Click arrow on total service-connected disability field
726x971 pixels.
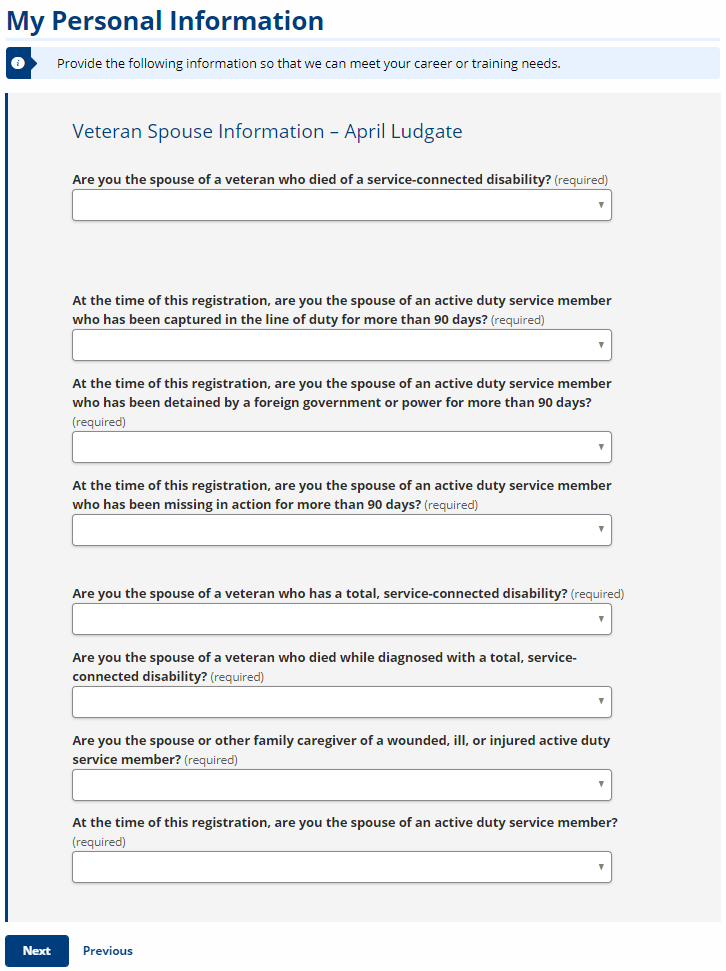(x=601, y=619)
